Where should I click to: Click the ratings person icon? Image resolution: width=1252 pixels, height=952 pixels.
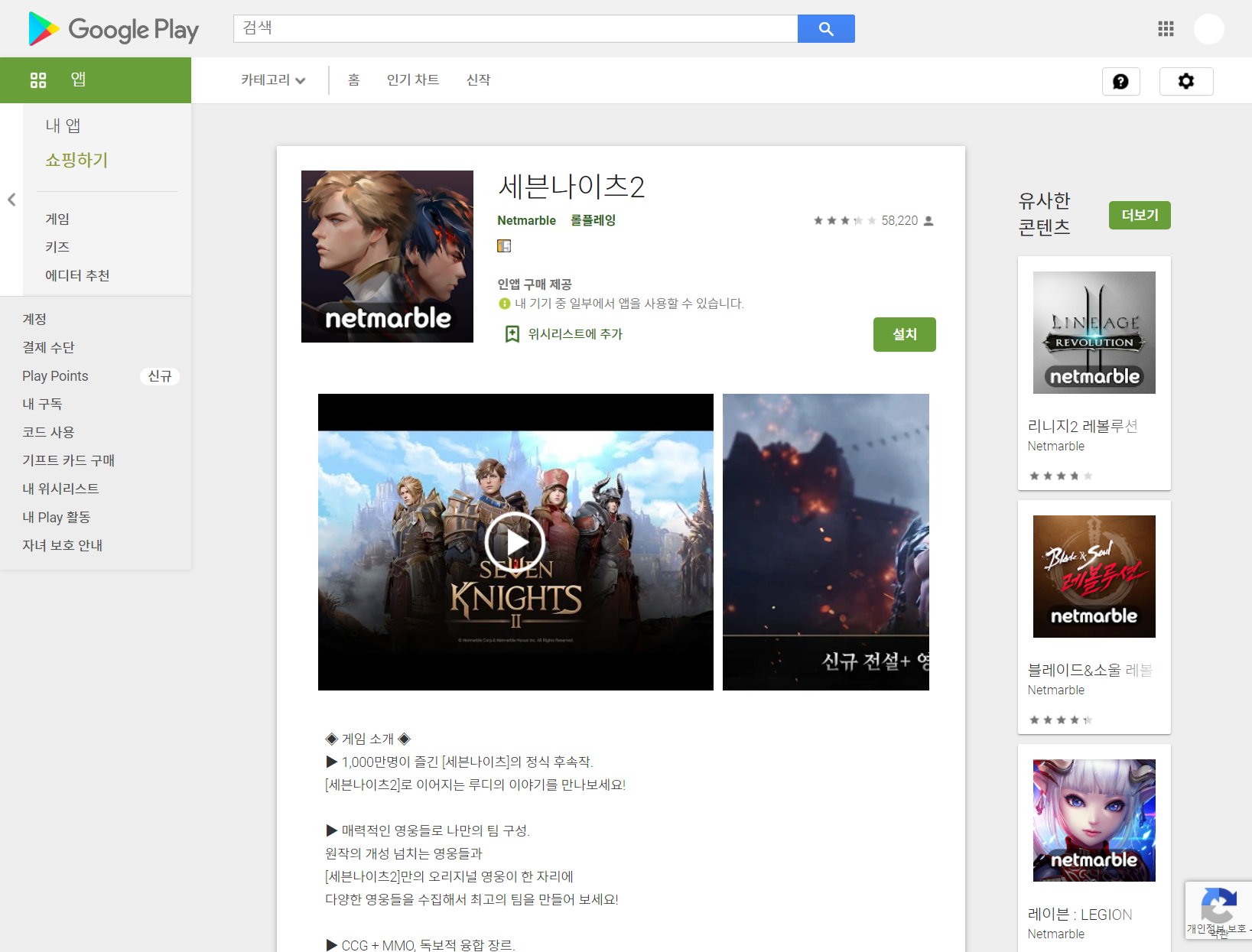click(928, 221)
